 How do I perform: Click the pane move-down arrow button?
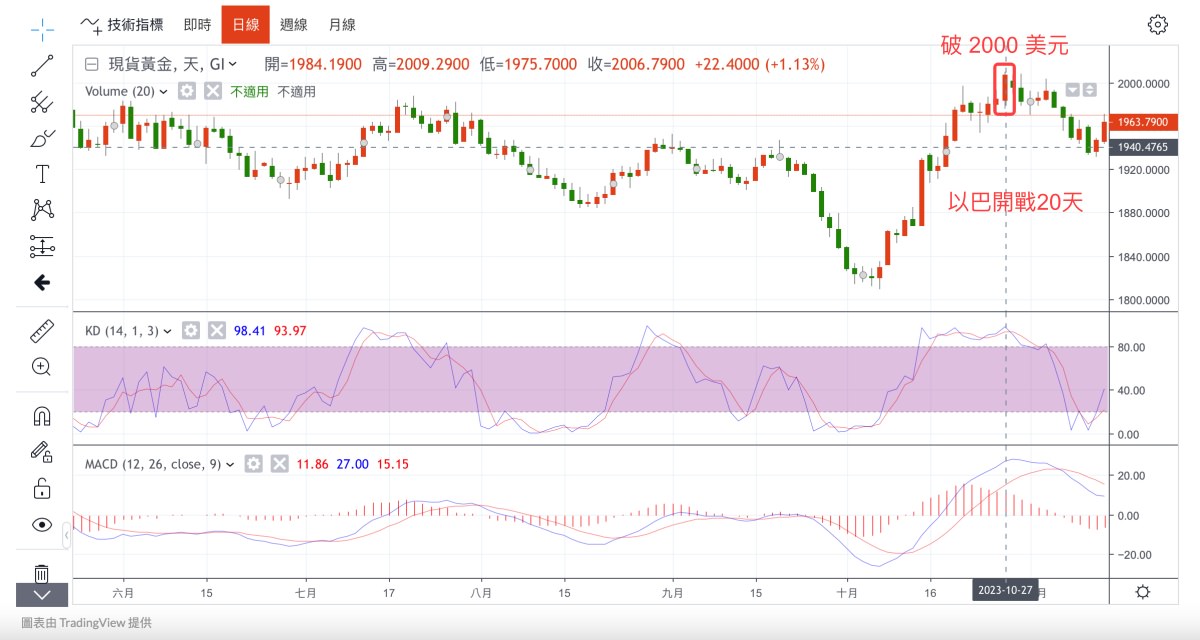pyautogui.click(x=1073, y=90)
